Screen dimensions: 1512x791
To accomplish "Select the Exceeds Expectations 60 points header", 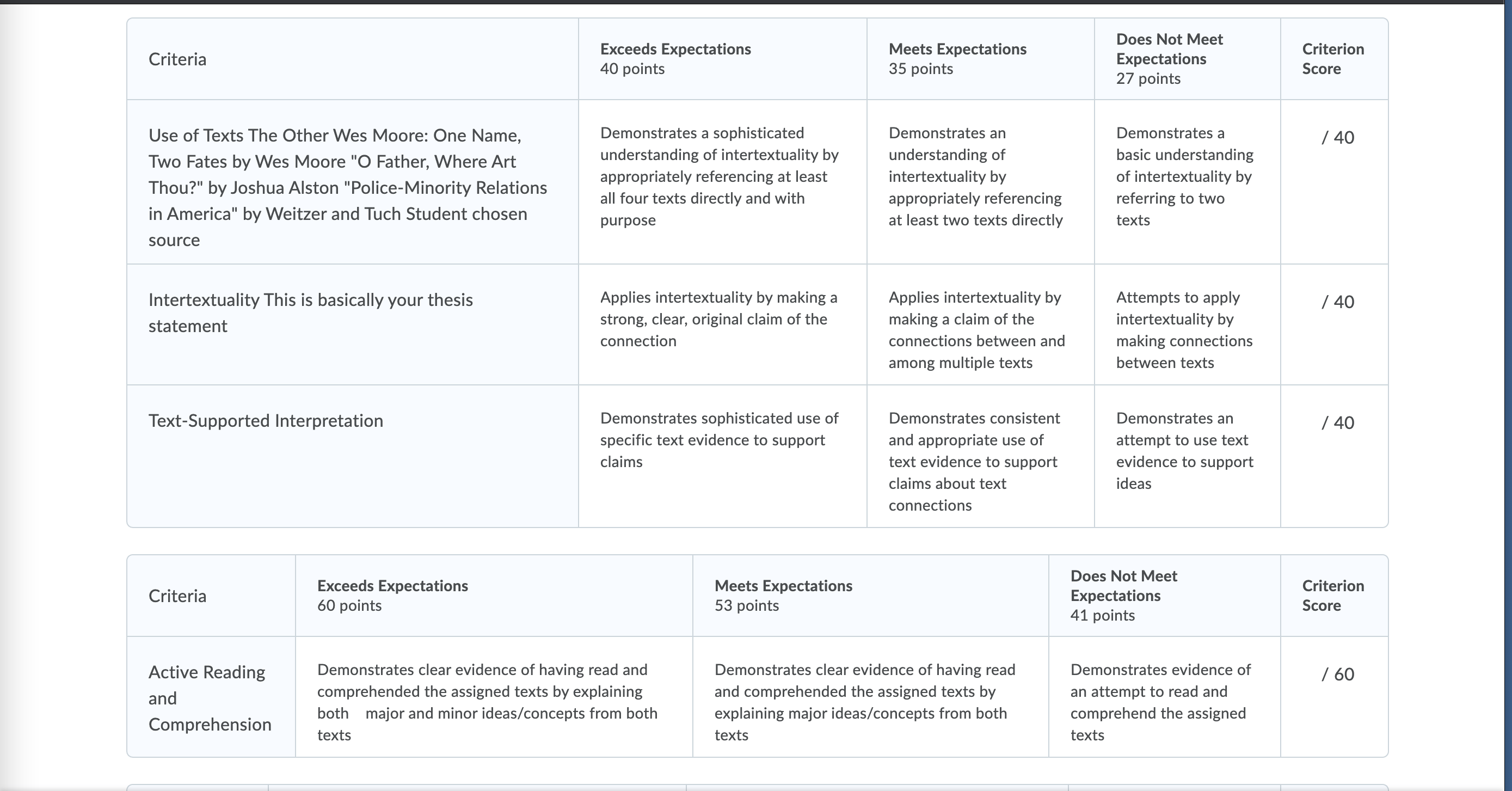I will tap(494, 596).
